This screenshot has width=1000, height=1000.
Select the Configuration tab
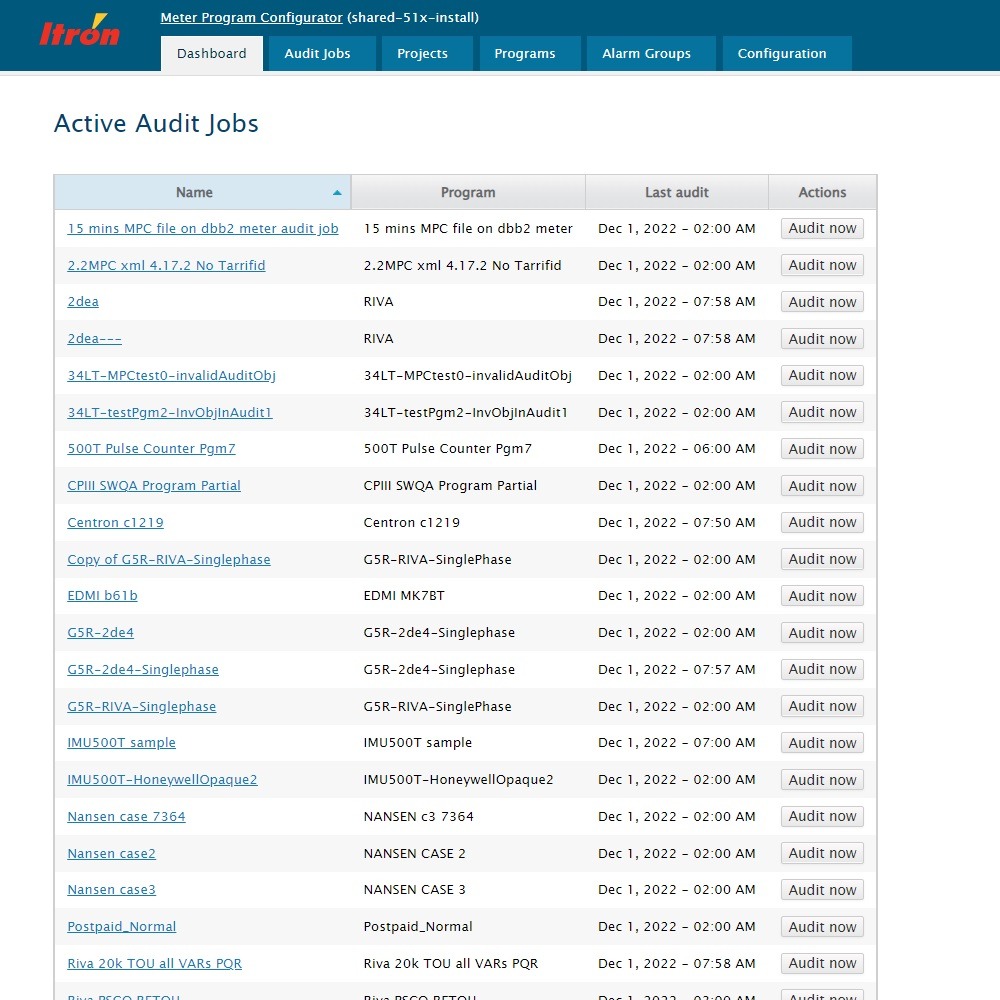click(x=781, y=54)
